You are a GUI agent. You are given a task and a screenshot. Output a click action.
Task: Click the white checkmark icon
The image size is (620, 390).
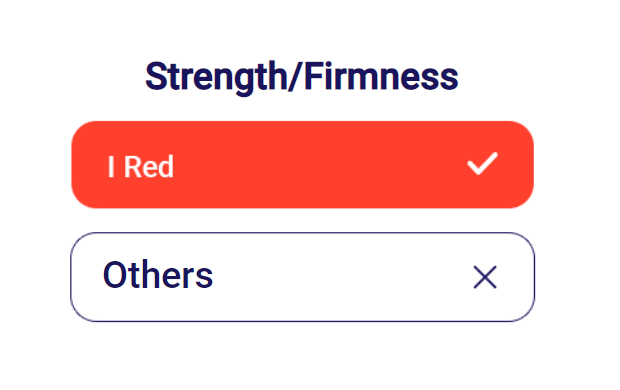tap(482, 163)
